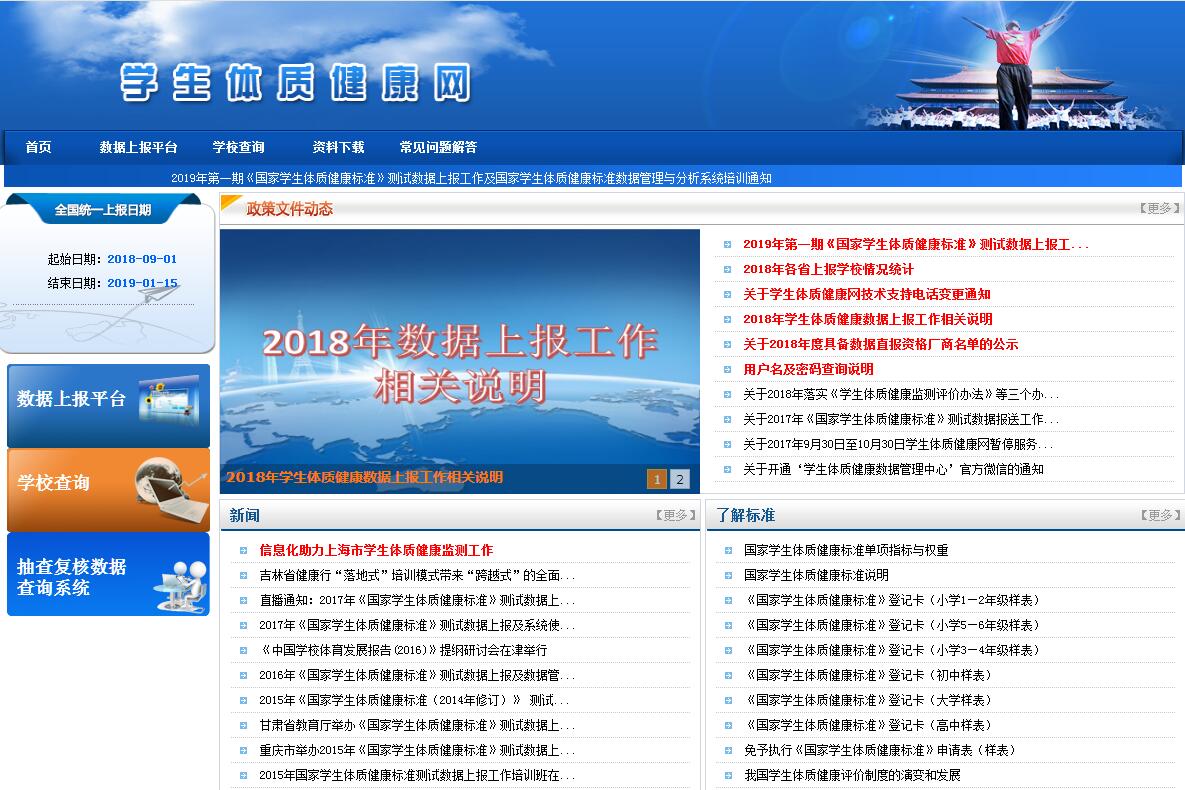Open 用户名及密码查询说明 link

coord(807,369)
